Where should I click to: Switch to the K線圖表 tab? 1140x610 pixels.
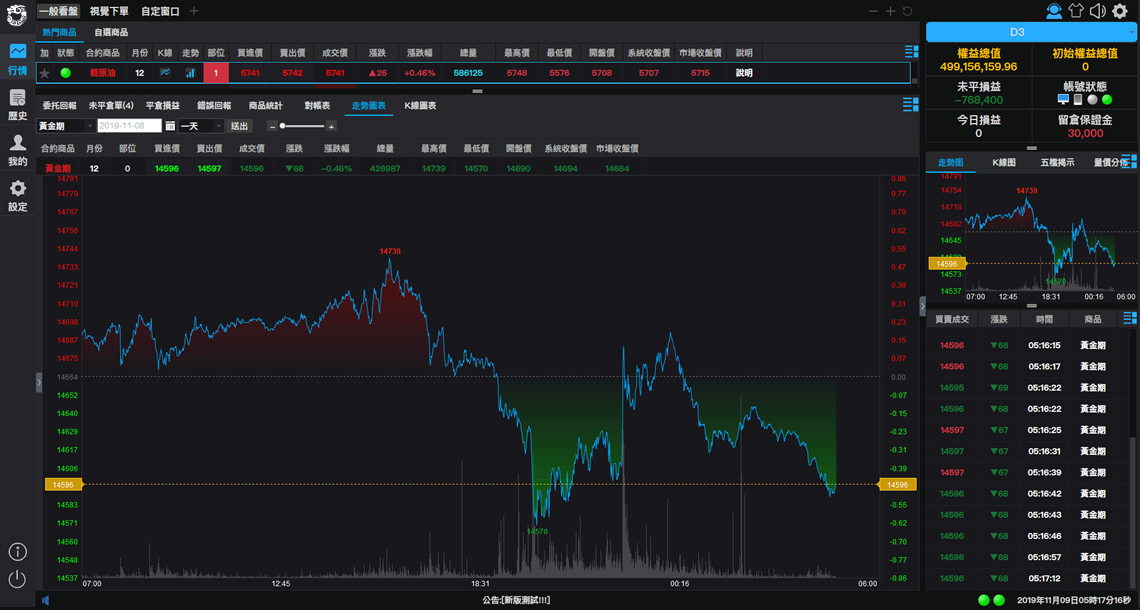pos(420,105)
